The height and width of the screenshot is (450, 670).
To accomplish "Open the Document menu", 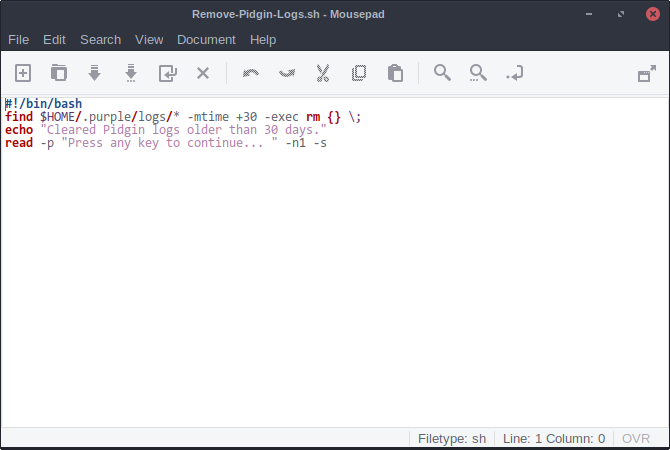I will point(206,40).
